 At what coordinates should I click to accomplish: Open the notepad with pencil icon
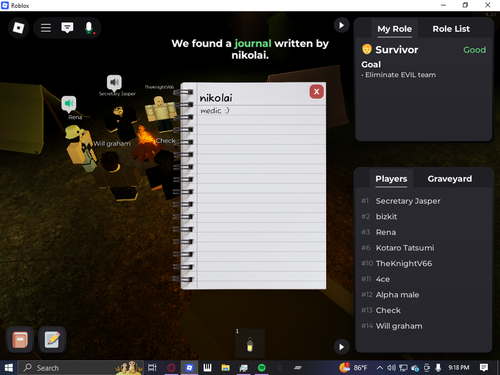[x=52, y=340]
